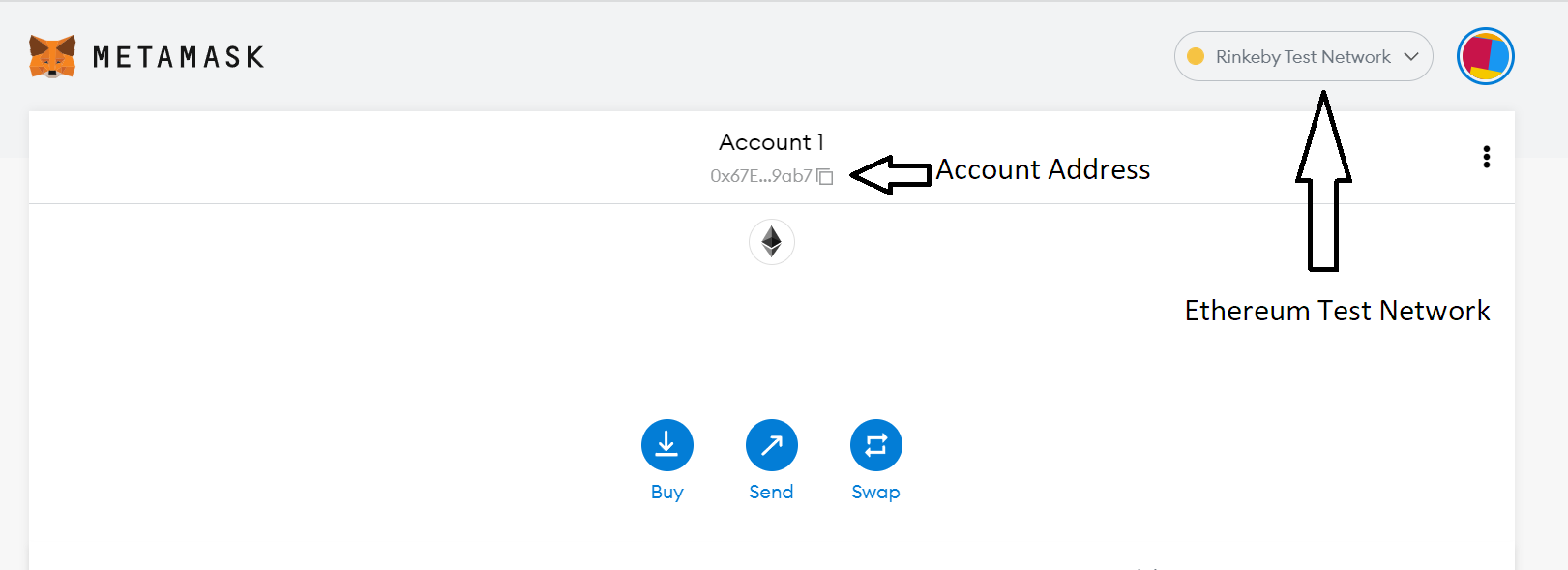The height and width of the screenshot is (570, 1568).
Task: Select Account 1 name label
Action: tap(771, 141)
